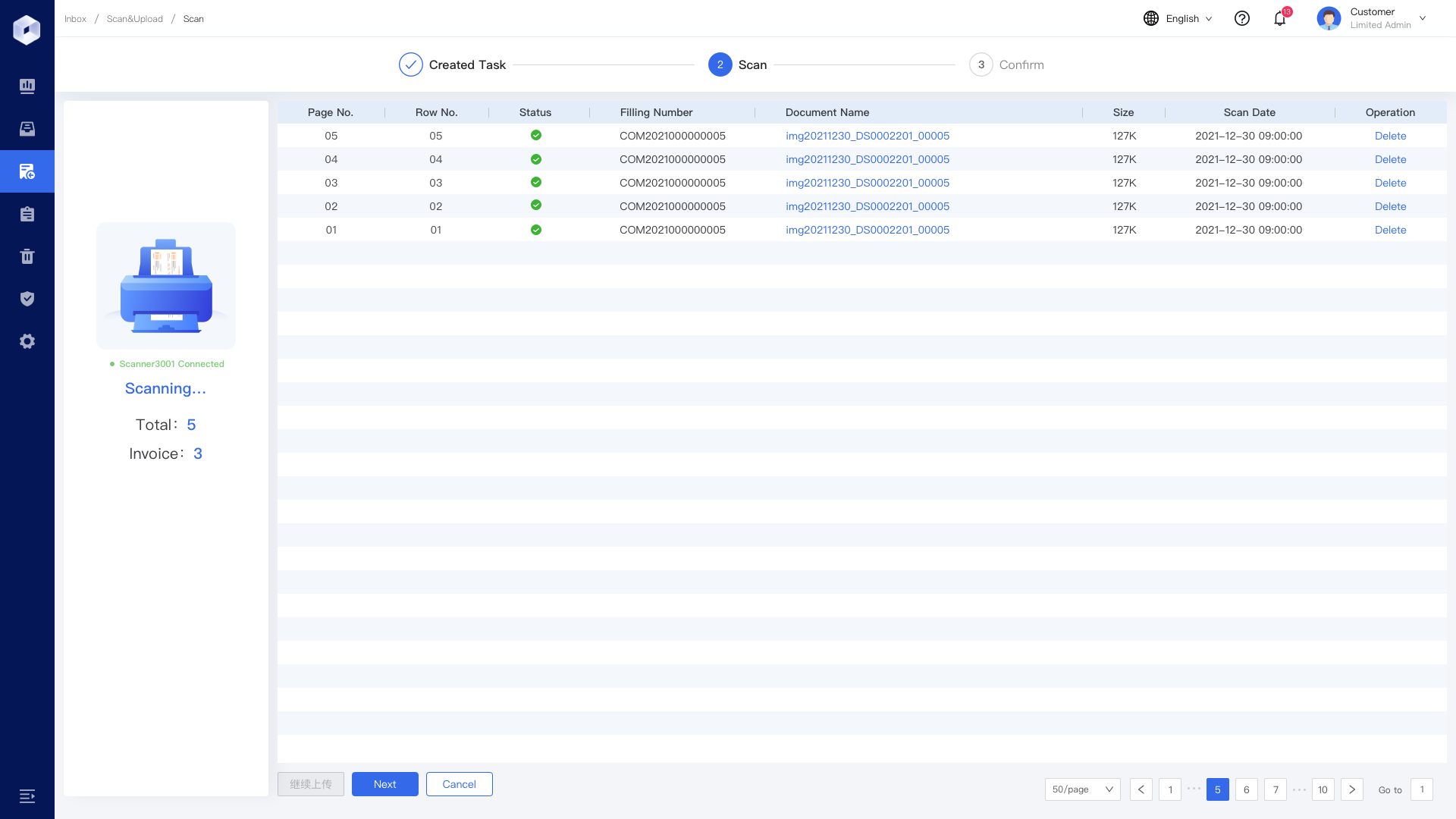This screenshot has height=819, width=1456.
Task: Click the Scan breadcrumb
Action: tap(193, 19)
